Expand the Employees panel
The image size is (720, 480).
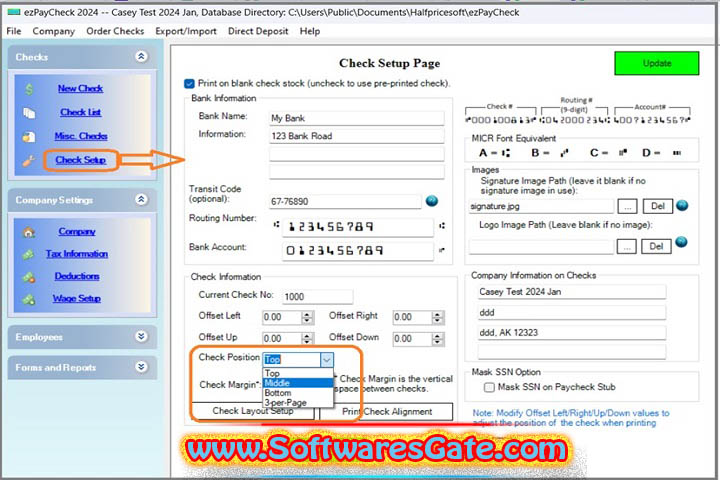click(141, 336)
